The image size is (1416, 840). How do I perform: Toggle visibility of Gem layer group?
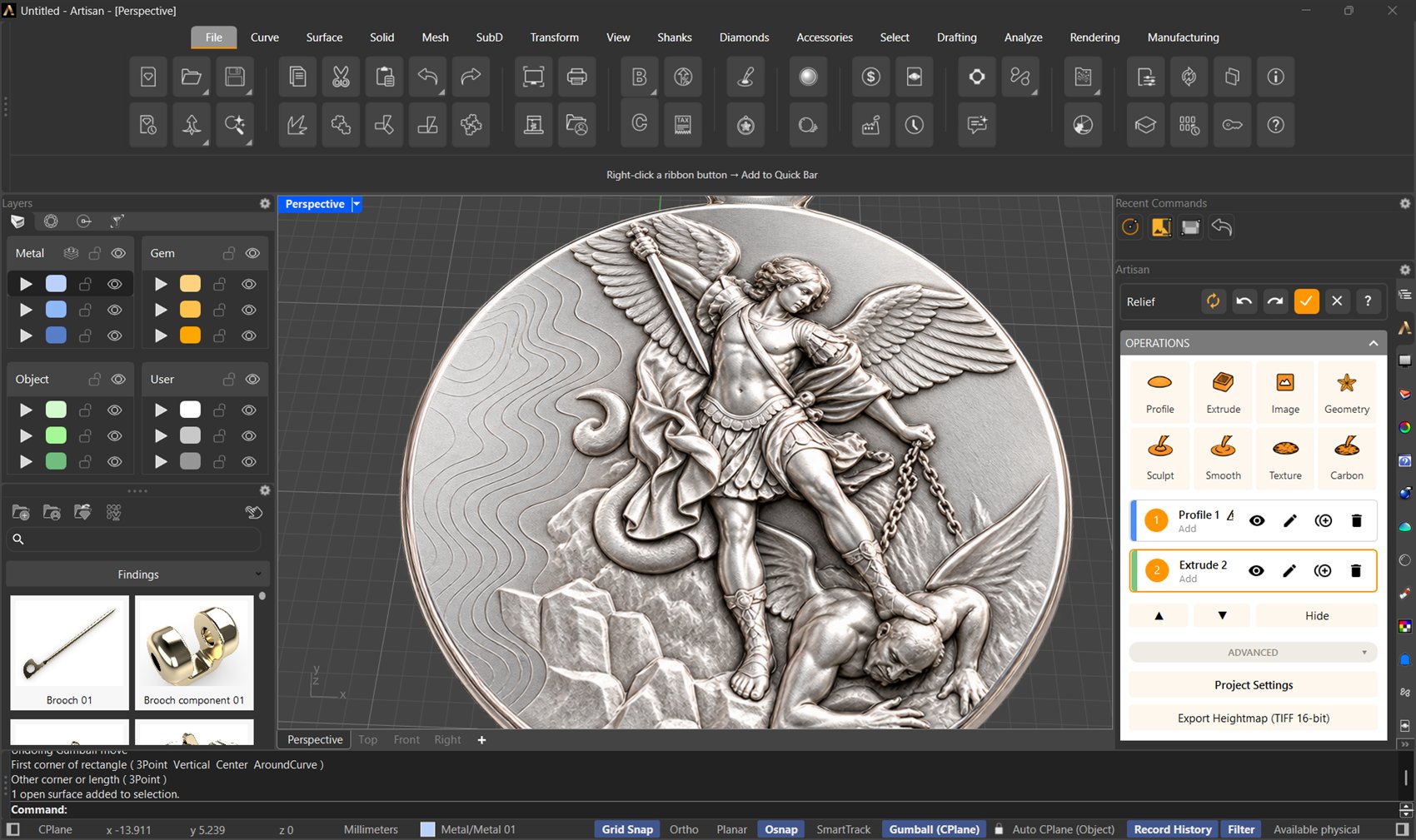point(252,253)
